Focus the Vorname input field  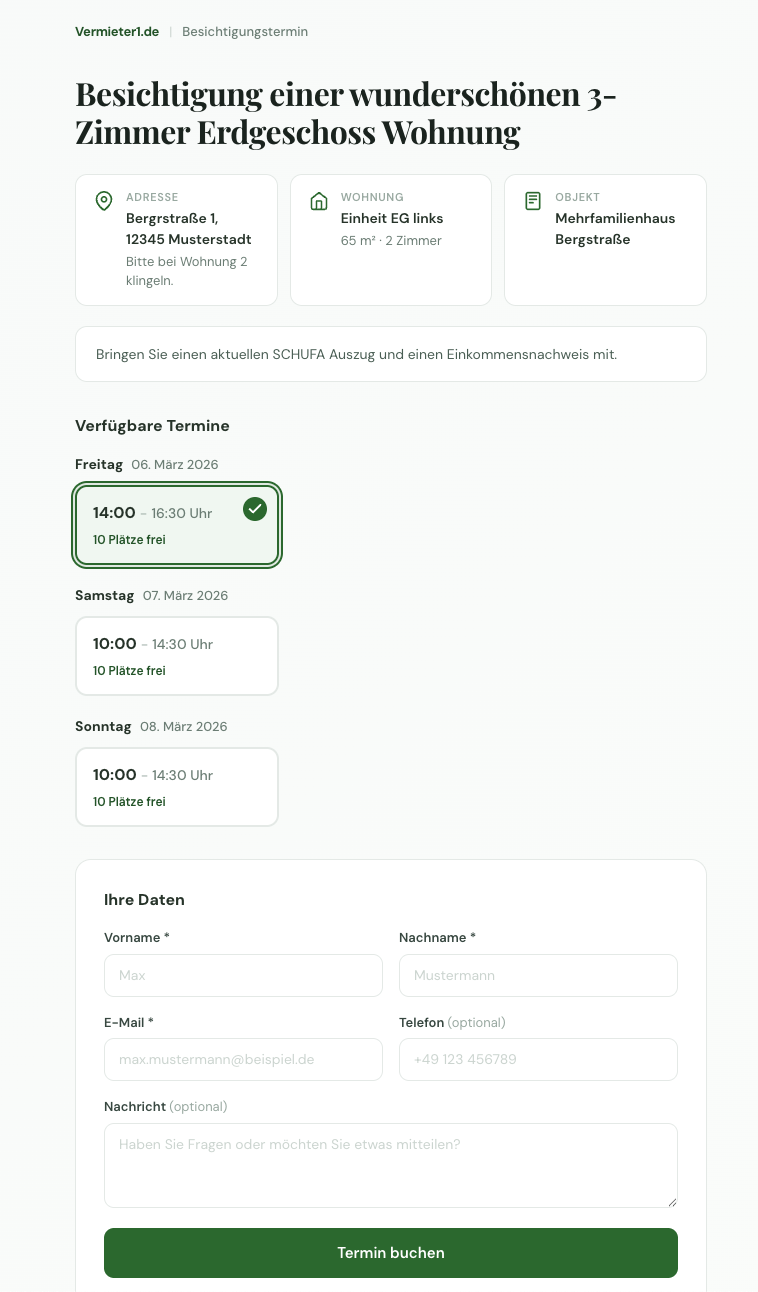tap(243, 975)
